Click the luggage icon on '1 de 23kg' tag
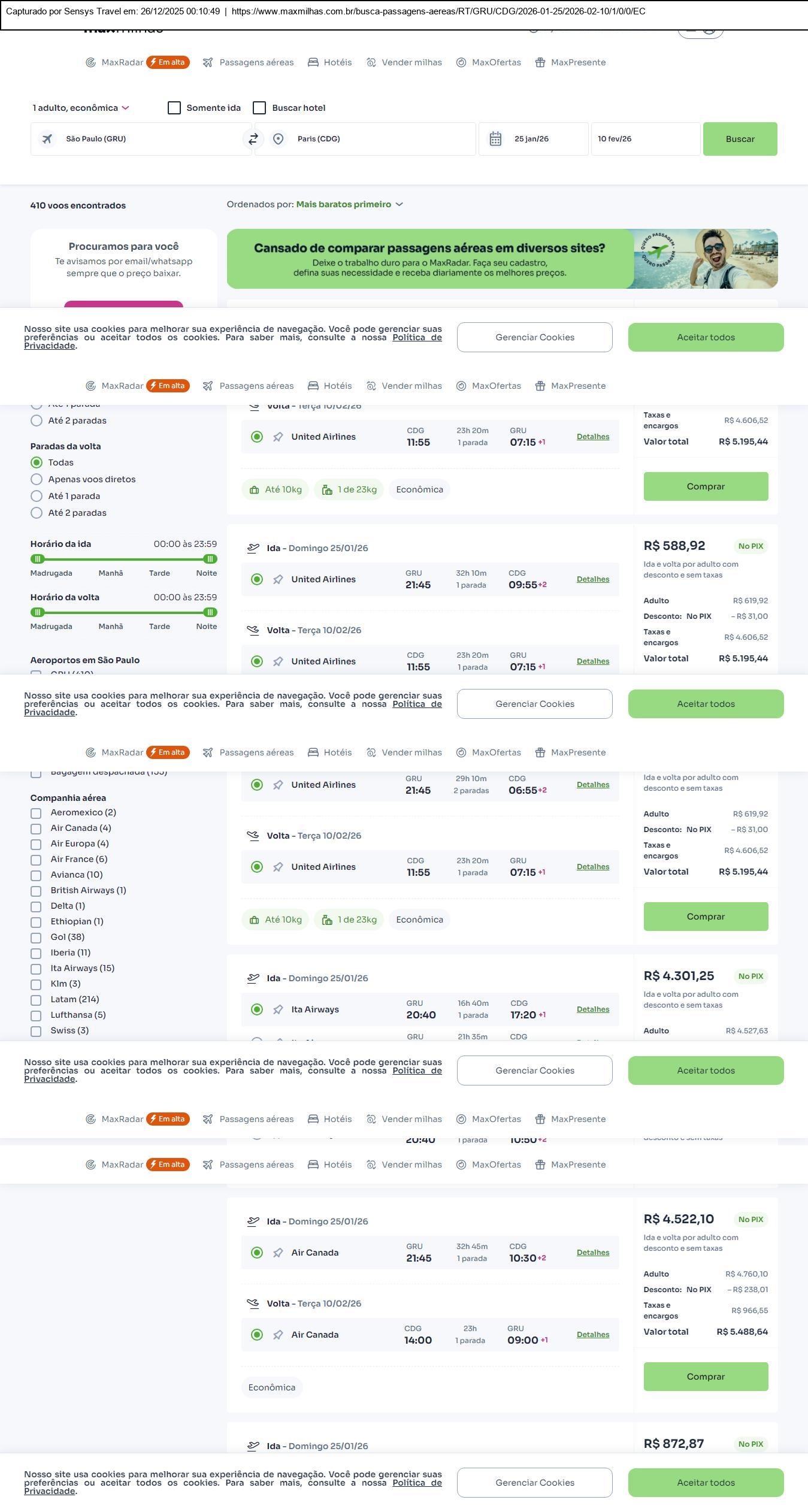808x1512 pixels. (327, 490)
